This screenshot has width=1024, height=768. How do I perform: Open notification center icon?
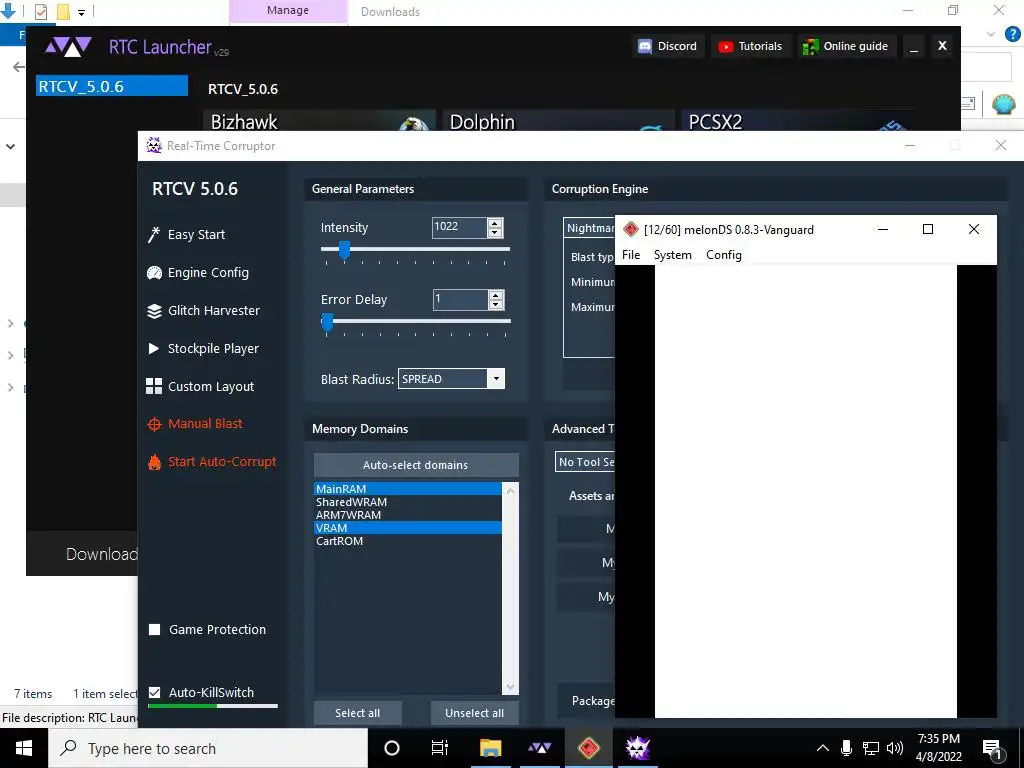(x=992, y=749)
